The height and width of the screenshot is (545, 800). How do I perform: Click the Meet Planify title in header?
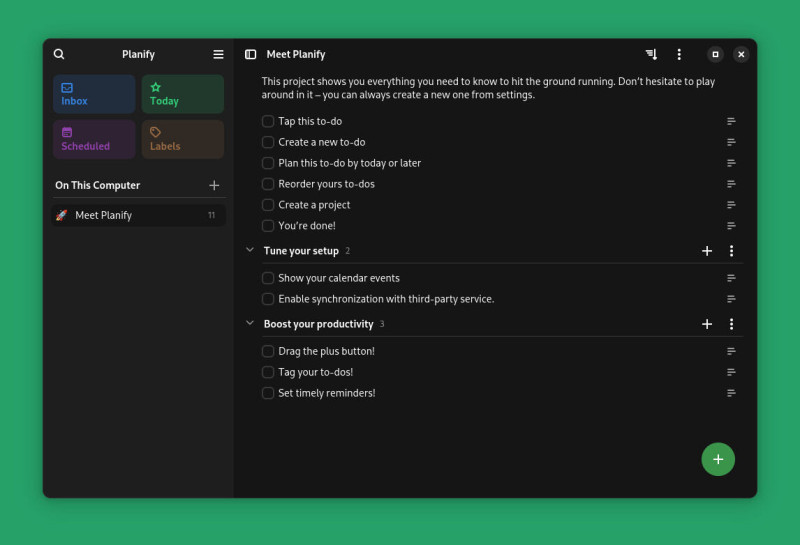click(x=296, y=54)
